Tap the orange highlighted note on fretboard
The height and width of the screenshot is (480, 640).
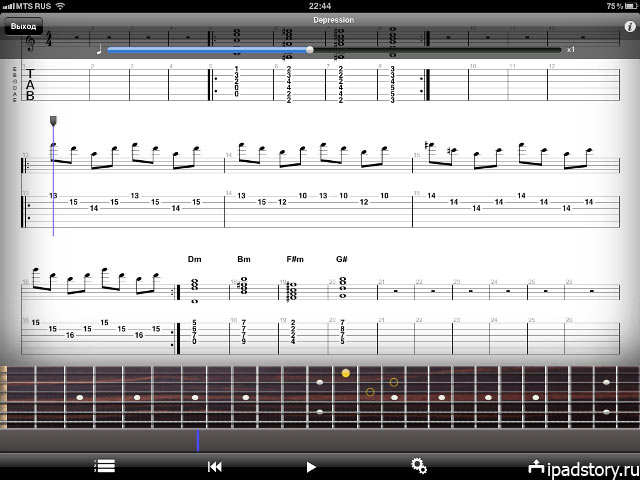pyautogui.click(x=346, y=373)
